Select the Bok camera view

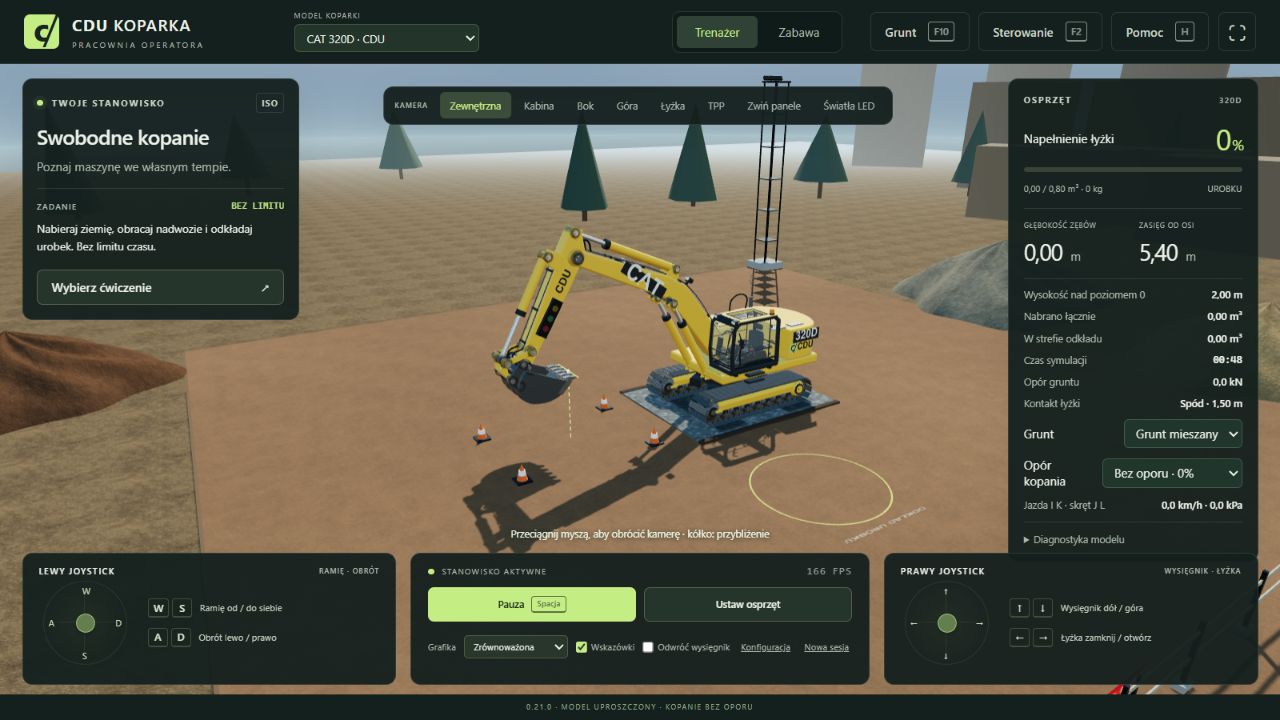[x=585, y=106]
